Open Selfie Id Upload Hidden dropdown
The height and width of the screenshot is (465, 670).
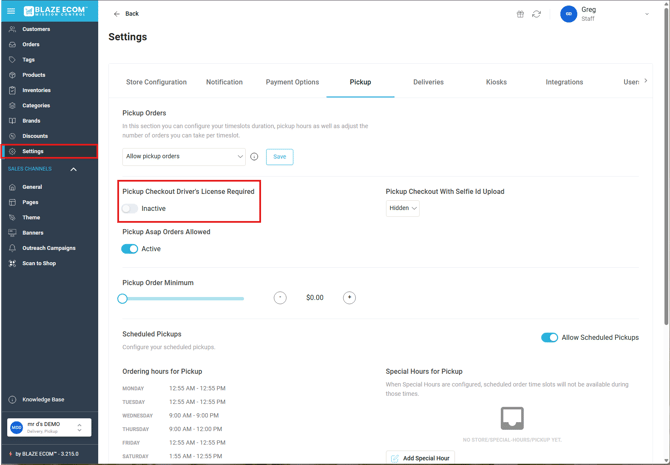coord(402,209)
